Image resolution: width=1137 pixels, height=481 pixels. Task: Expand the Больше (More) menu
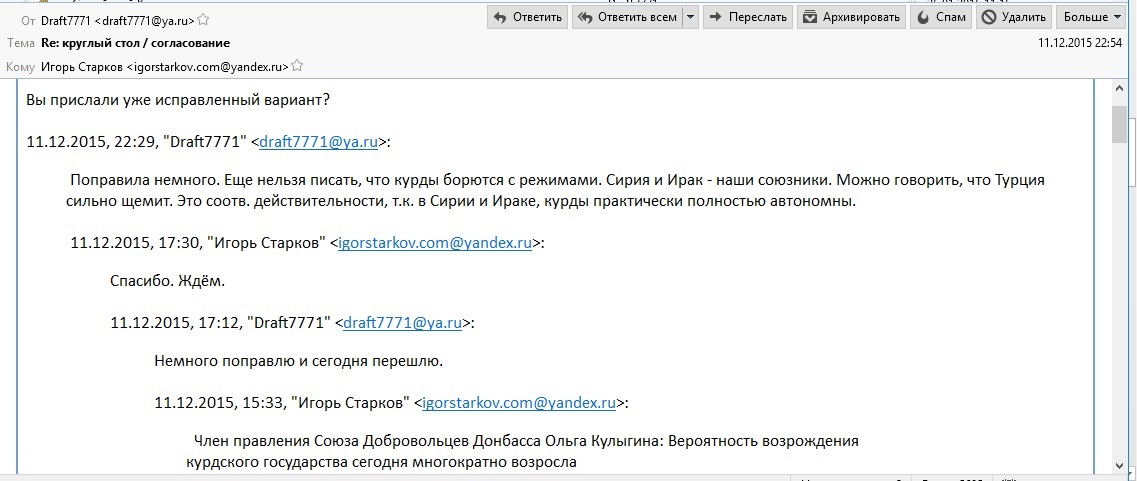coord(1092,17)
